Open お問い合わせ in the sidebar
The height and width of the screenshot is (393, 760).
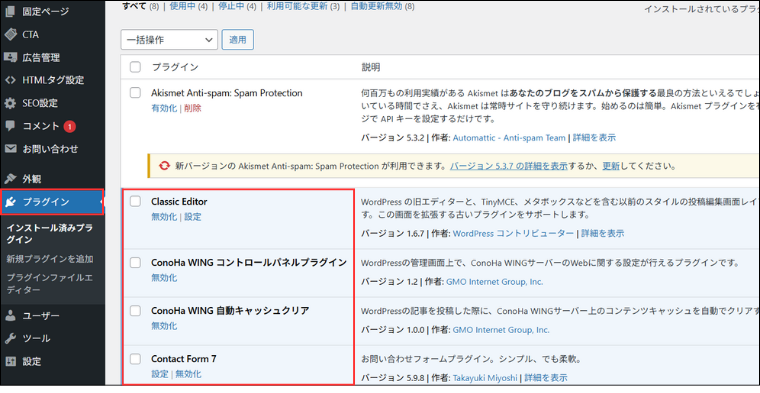coord(50,149)
